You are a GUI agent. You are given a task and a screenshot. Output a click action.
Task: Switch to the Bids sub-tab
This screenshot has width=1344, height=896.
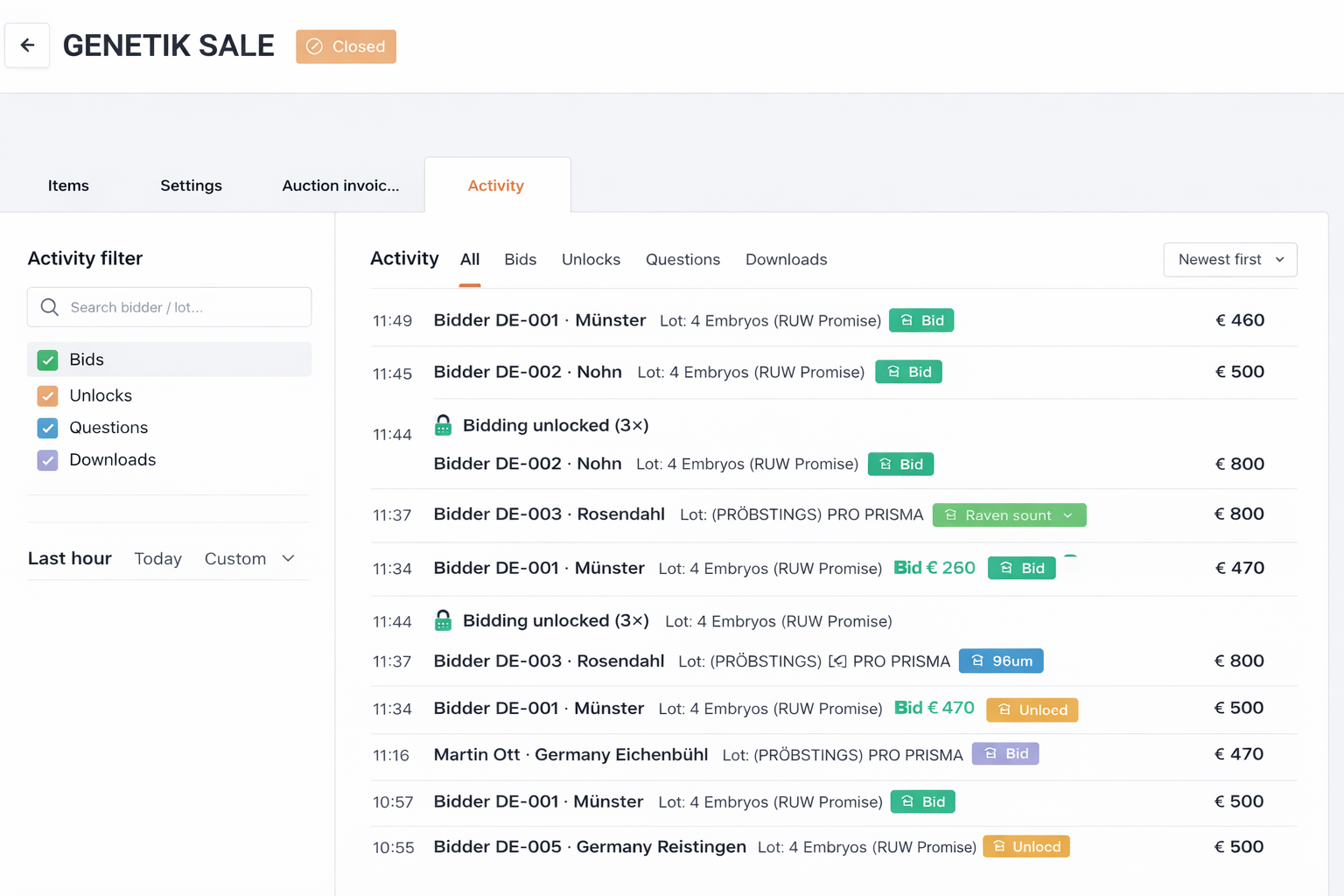point(521,260)
